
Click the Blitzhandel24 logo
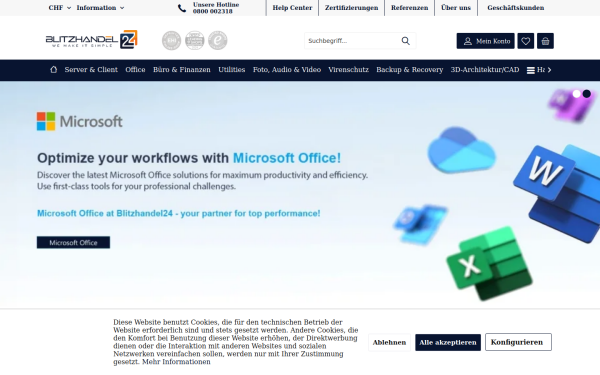(91, 39)
